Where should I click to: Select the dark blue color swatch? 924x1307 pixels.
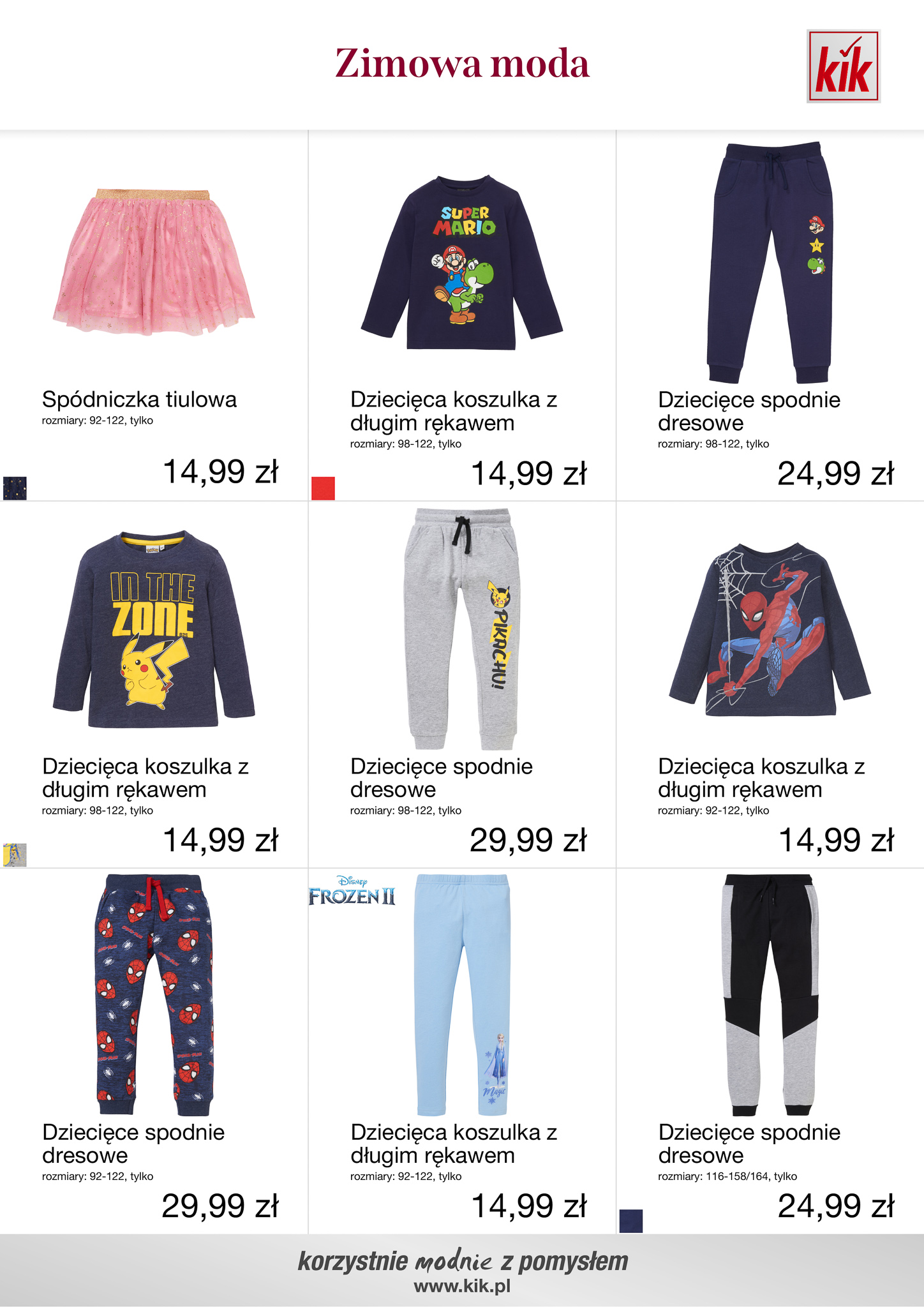click(630, 1221)
